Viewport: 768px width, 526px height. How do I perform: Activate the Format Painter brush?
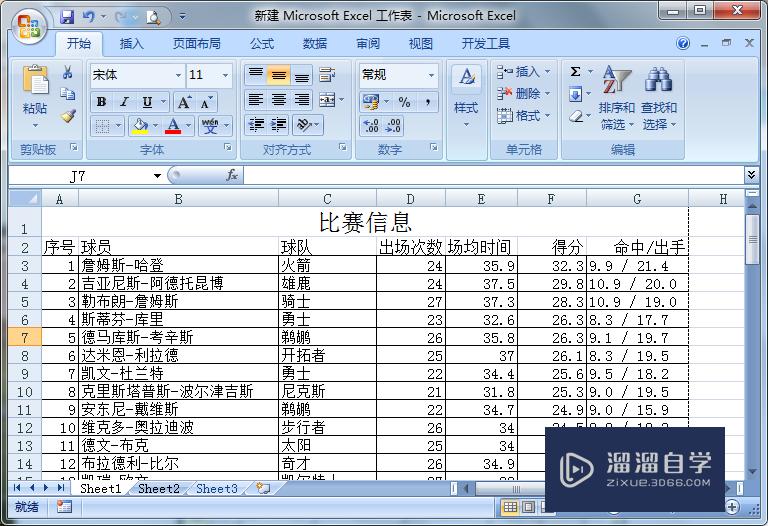[x=67, y=116]
